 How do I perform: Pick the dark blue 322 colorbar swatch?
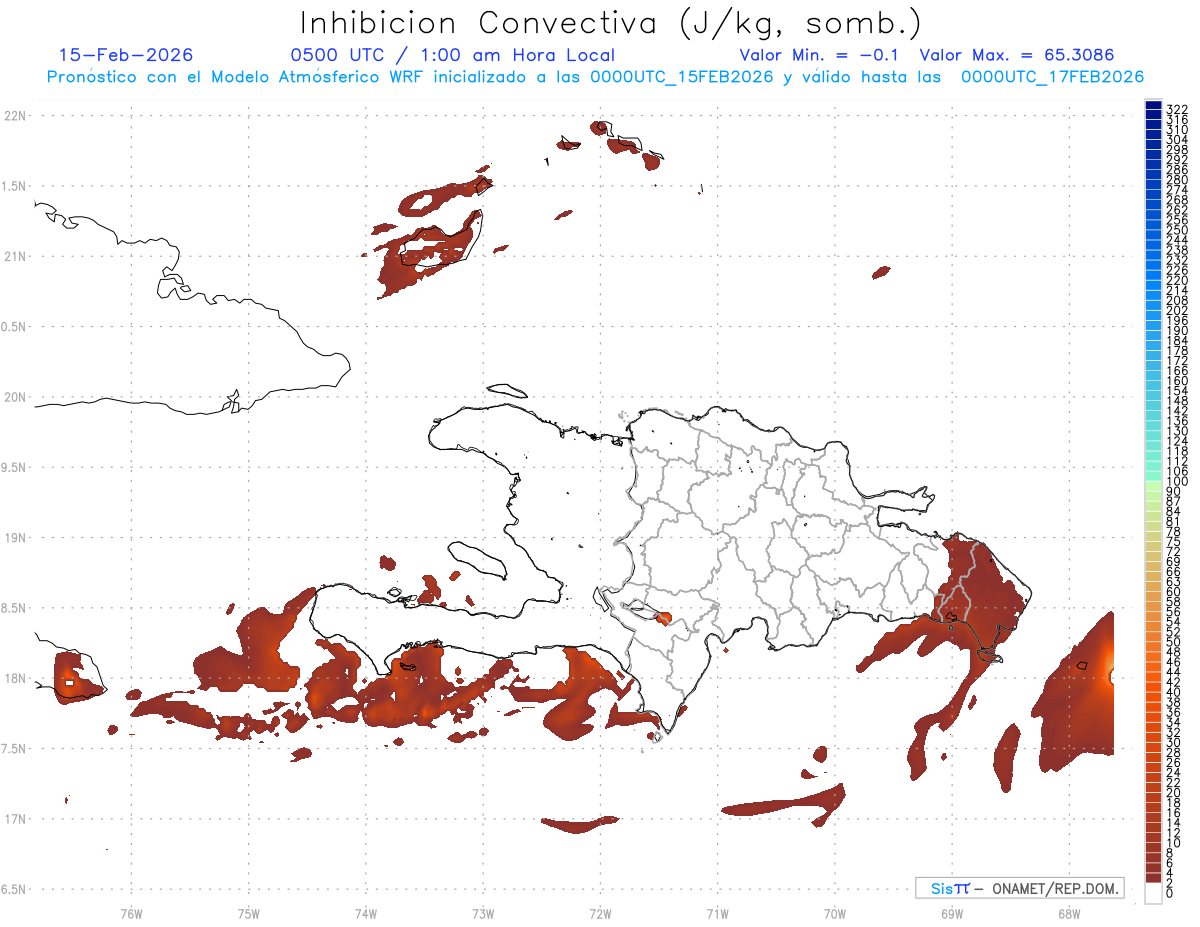(1153, 107)
